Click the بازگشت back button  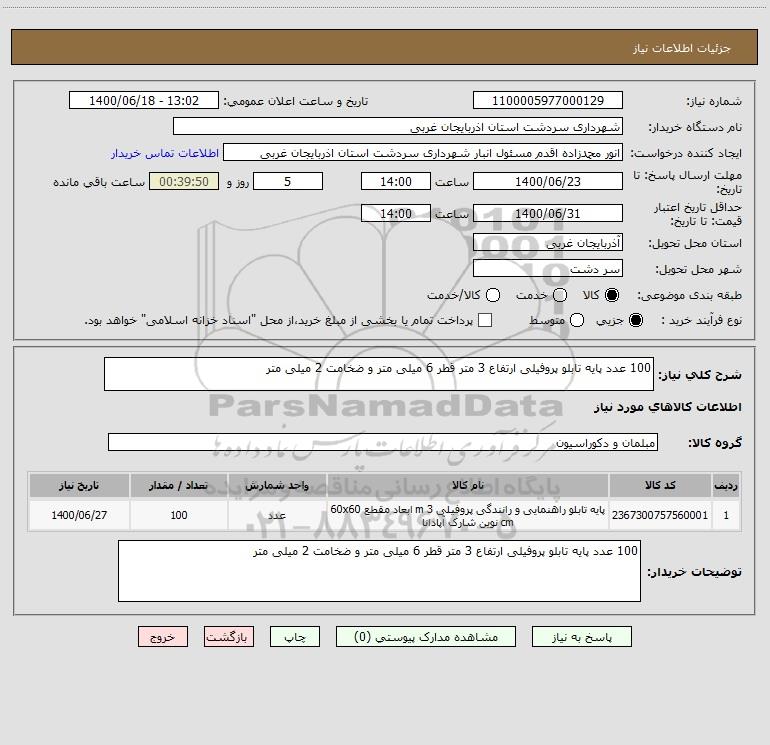pyautogui.click(x=229, y=637)
